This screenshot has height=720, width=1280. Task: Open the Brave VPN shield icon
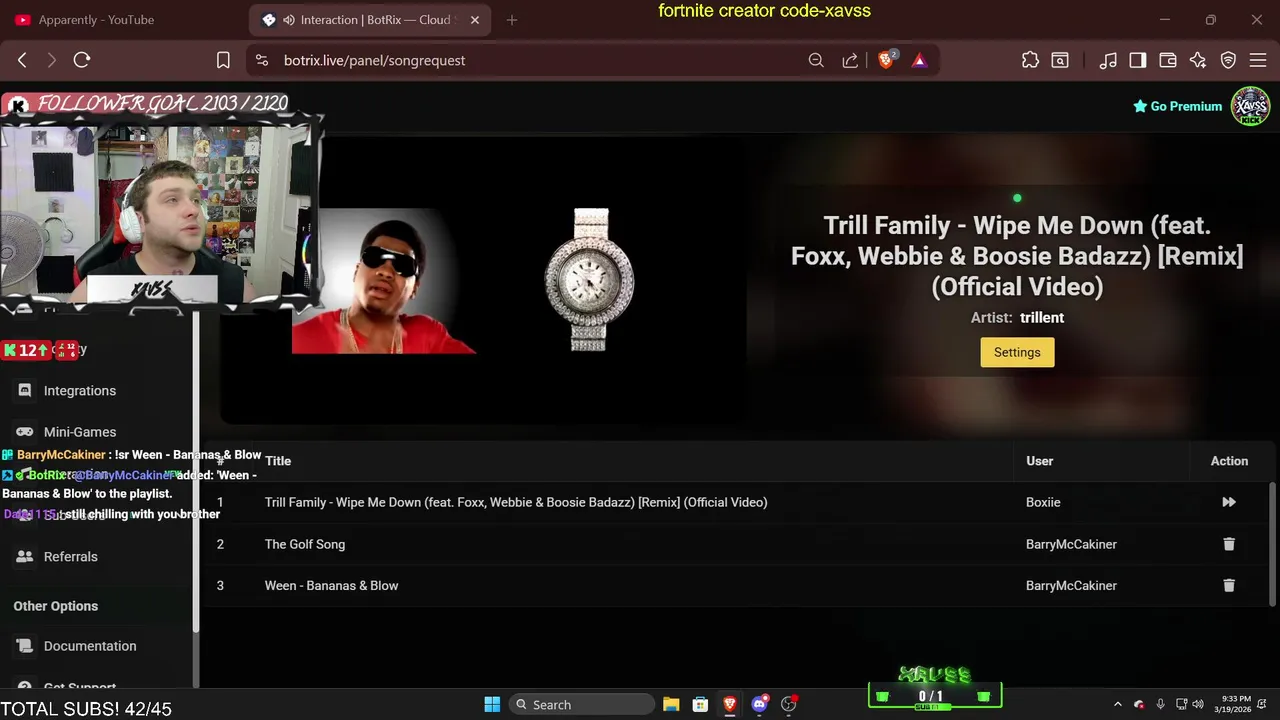click(x=1228, y=60)
